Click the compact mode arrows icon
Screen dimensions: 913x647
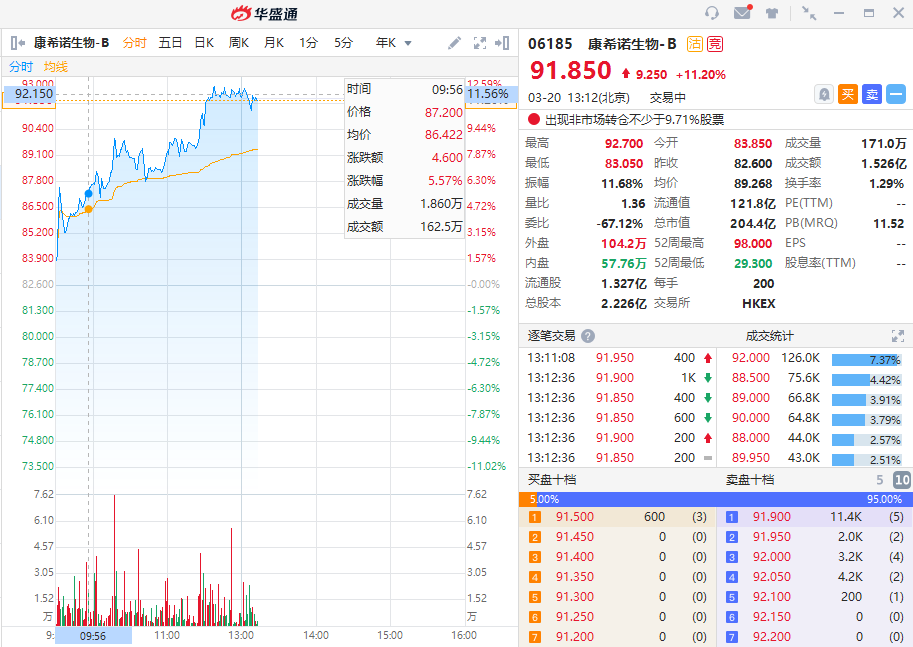point(809,13)
